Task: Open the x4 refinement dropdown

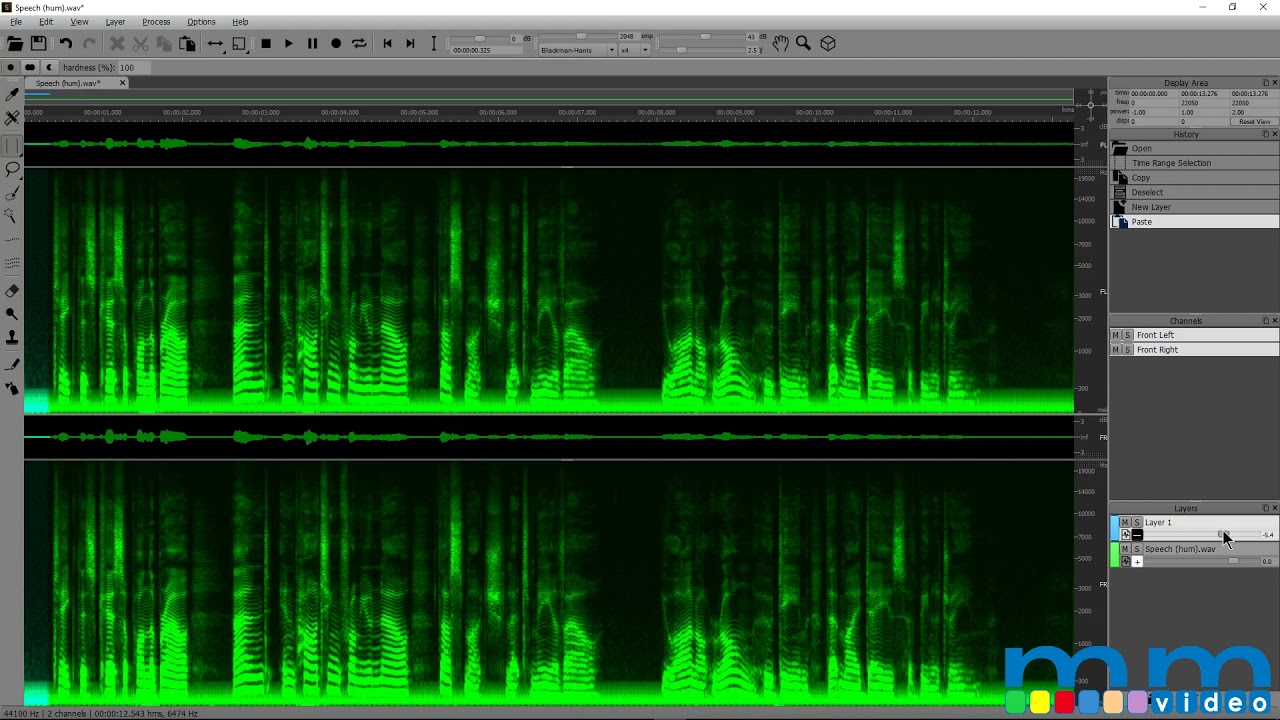Action: tap(634, 50)
